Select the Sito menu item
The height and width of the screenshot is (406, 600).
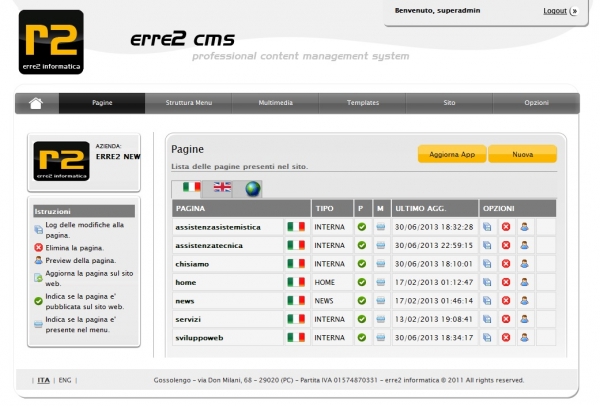point(449,103)
